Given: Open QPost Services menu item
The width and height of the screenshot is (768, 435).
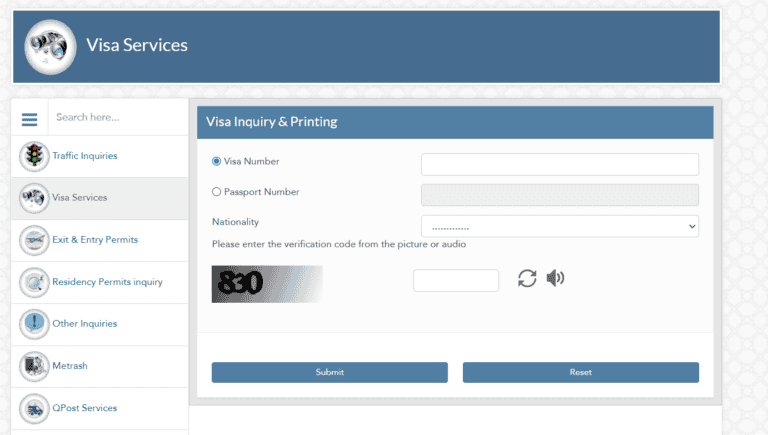Looking at the screenshot, I should coord(99,408).
